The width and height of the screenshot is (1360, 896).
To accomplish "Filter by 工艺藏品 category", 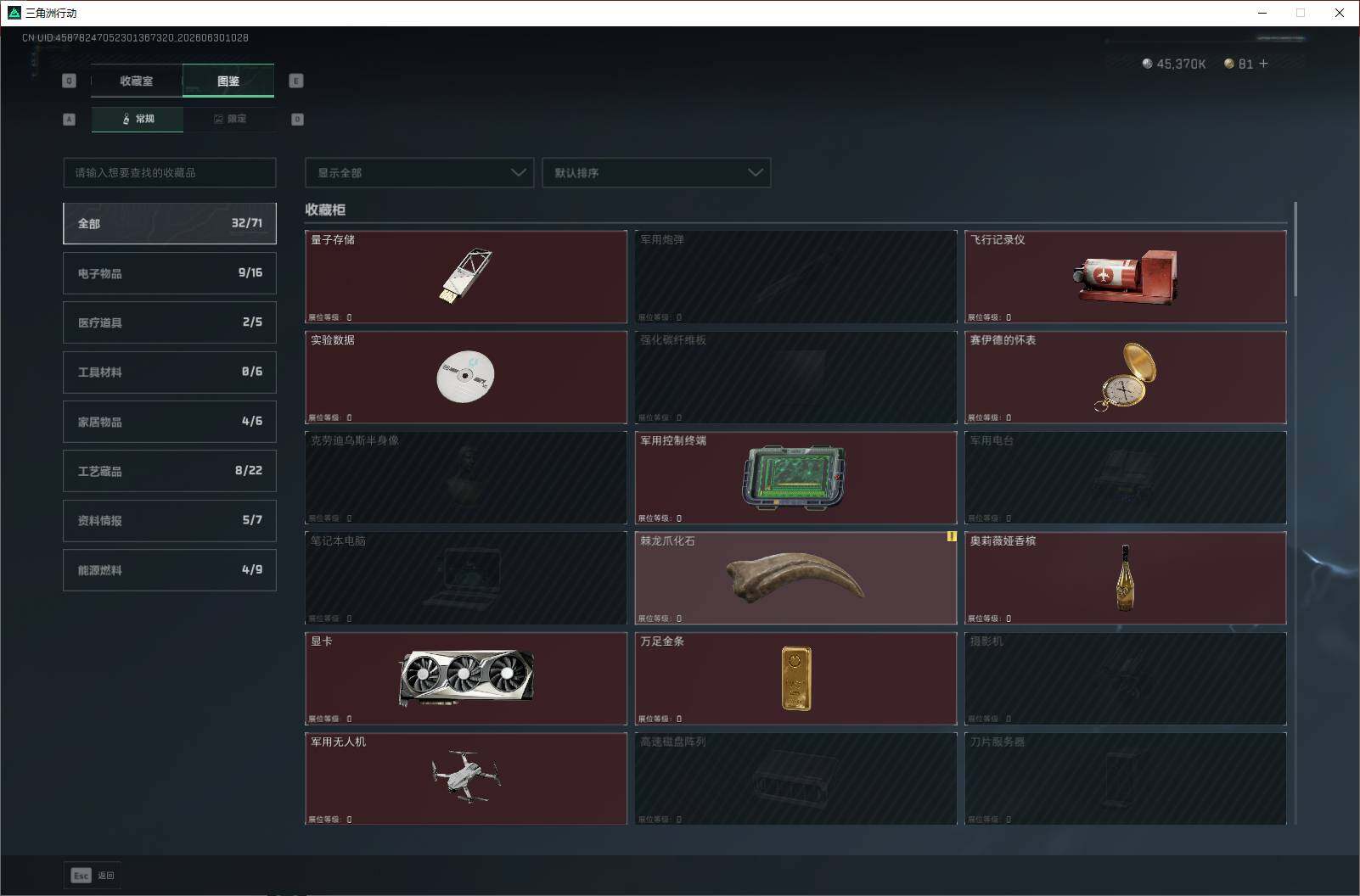I will pos(170,471).
